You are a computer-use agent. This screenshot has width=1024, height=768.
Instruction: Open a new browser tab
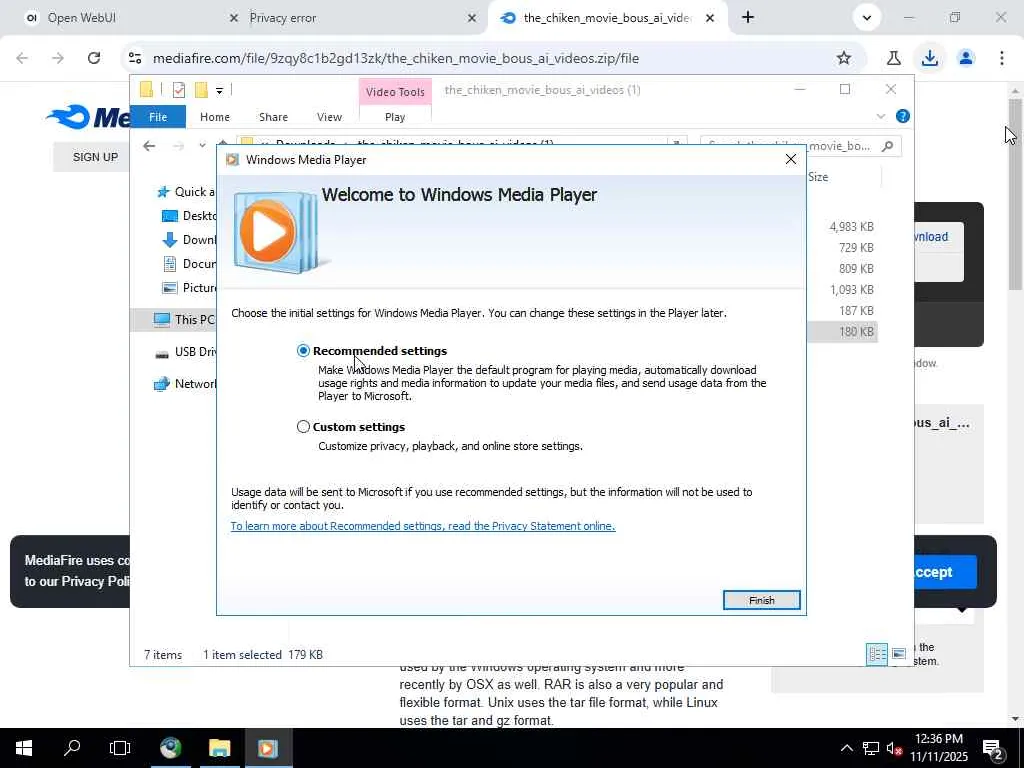(x=748, y=18)
